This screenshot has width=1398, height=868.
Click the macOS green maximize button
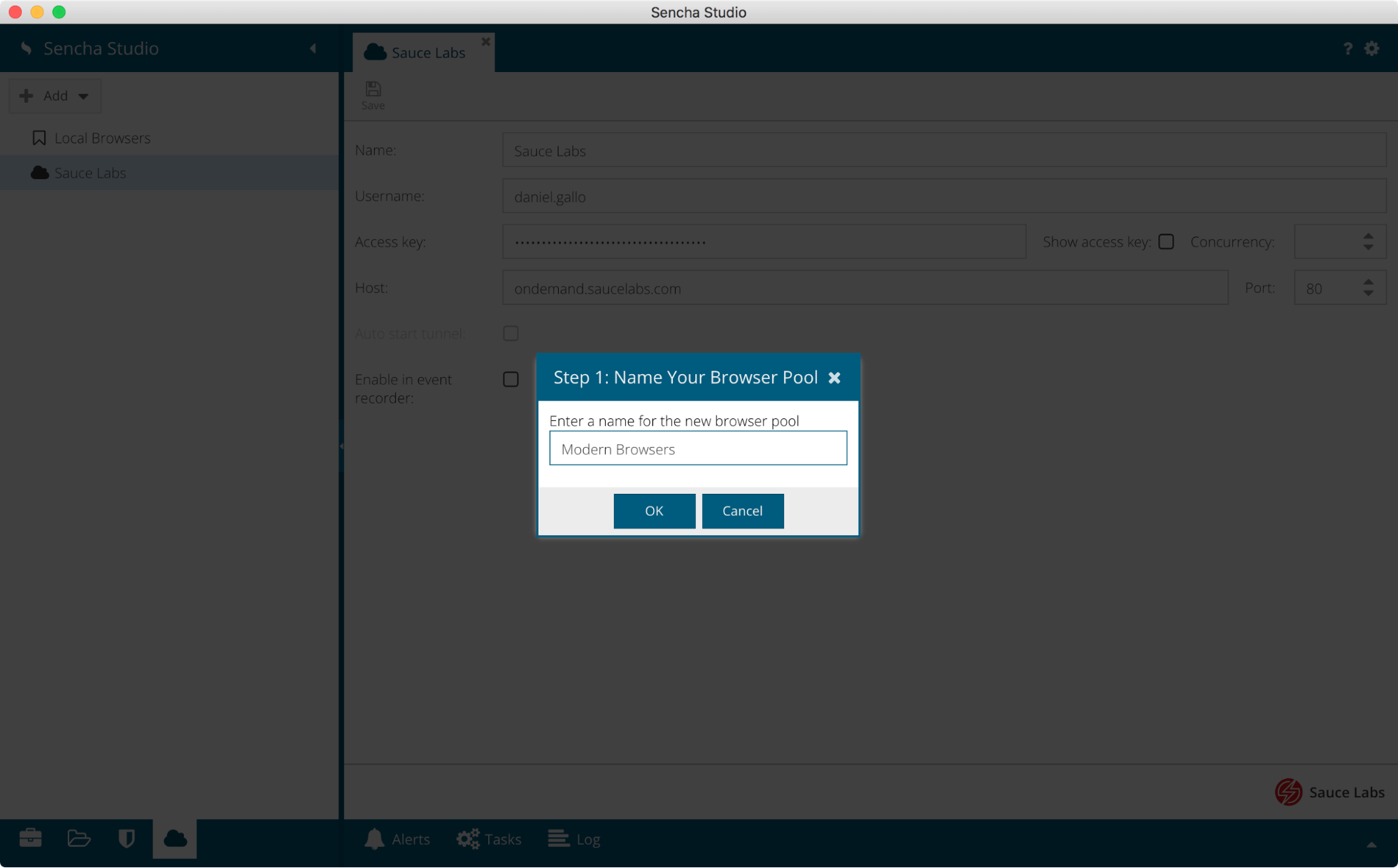[x=59, y=12]
